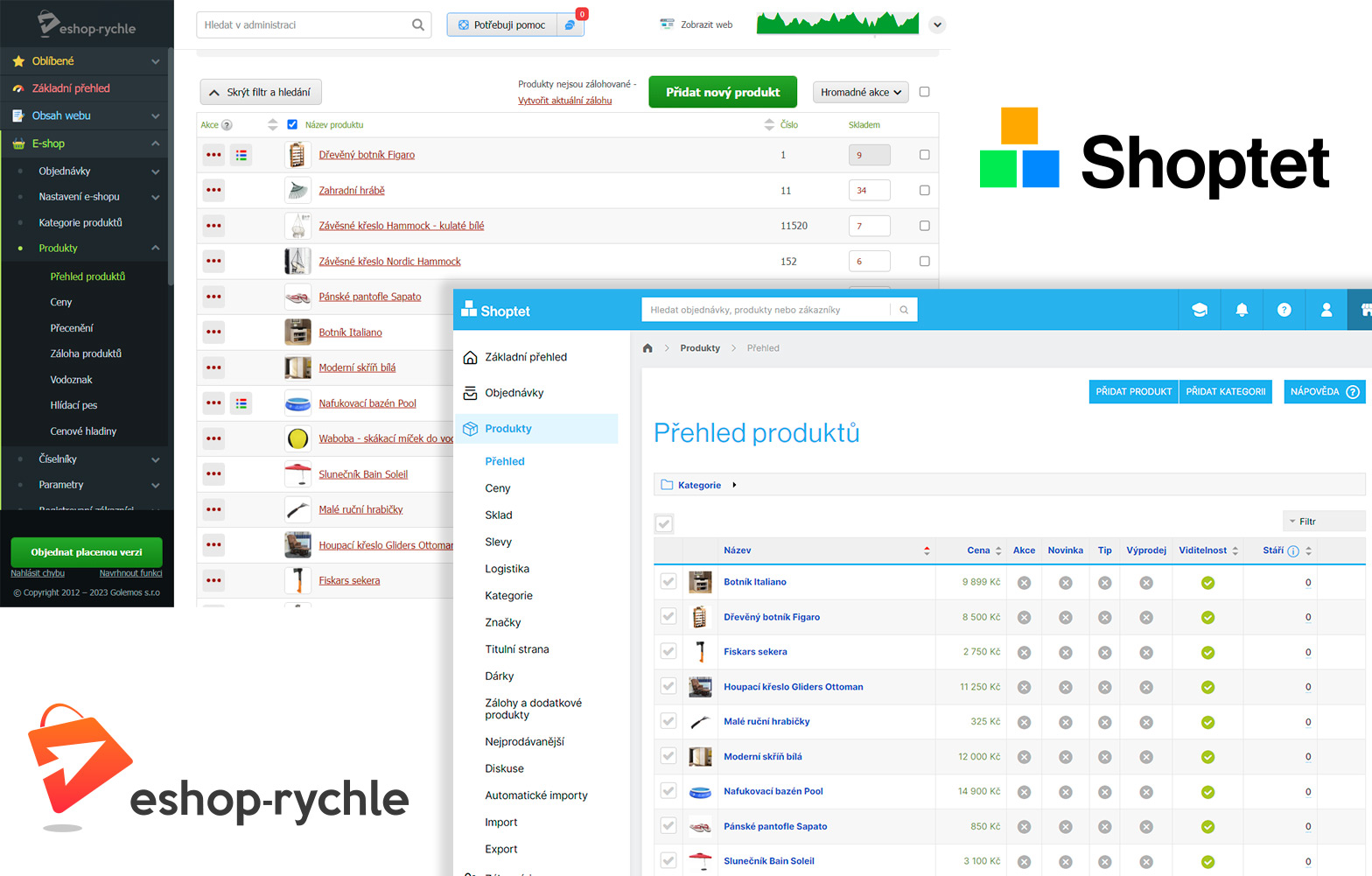This screenshot has height=876, width=1372.
Task: Click the Zobrazit web monitor icon
Action: 667,25
